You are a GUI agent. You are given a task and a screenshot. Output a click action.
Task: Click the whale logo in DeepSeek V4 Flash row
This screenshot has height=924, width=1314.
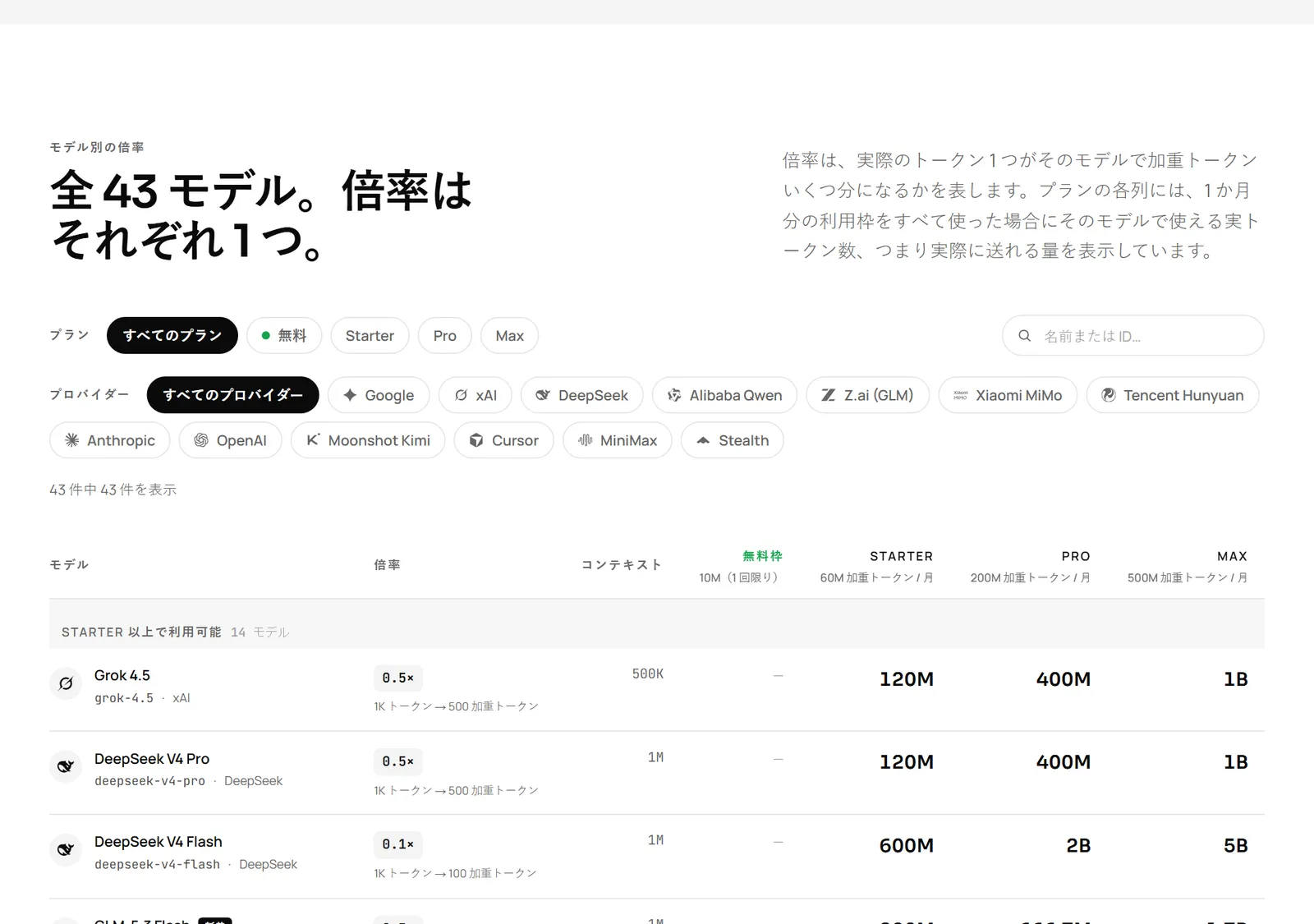point(66,850)
